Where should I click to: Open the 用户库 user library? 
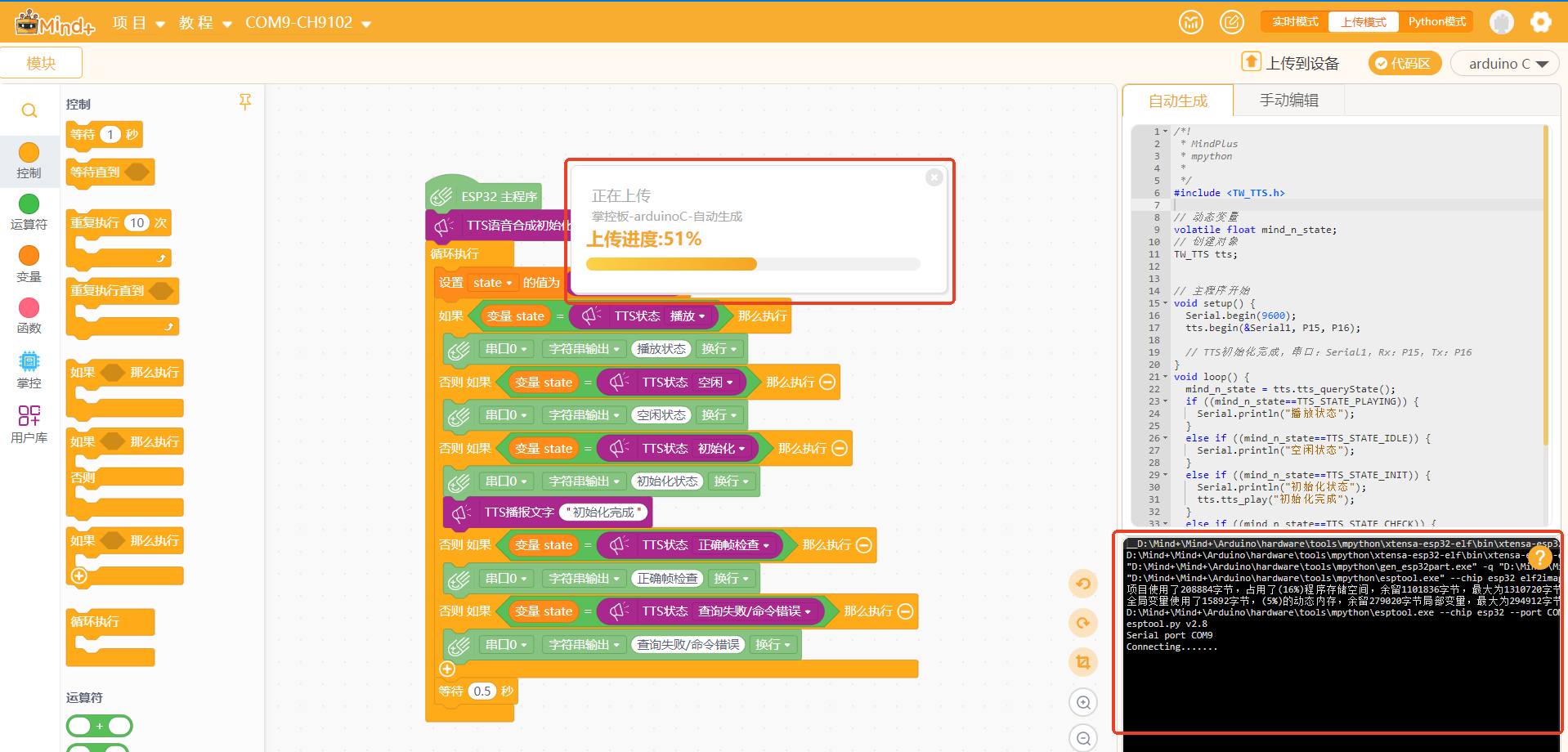(x=29, y=424)
